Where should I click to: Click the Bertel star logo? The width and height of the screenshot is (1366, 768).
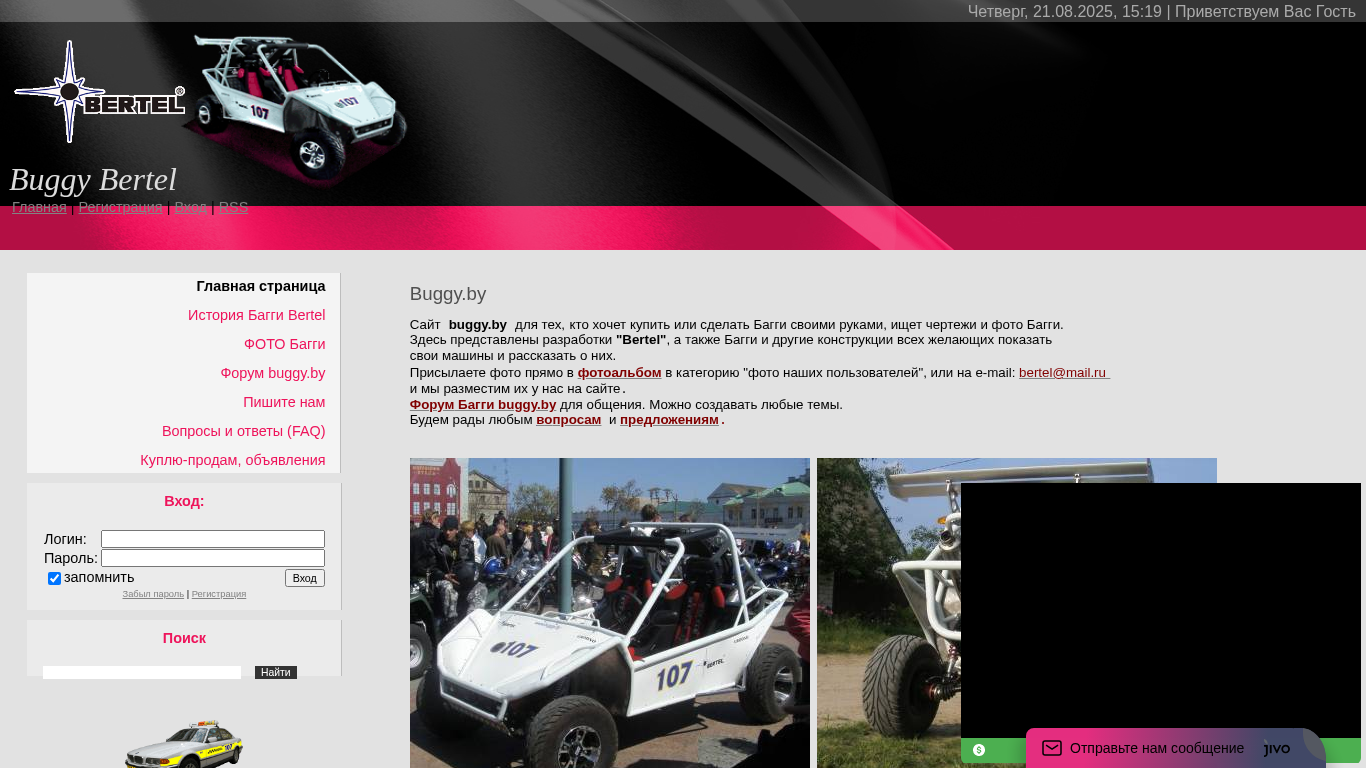click(99, 92)
